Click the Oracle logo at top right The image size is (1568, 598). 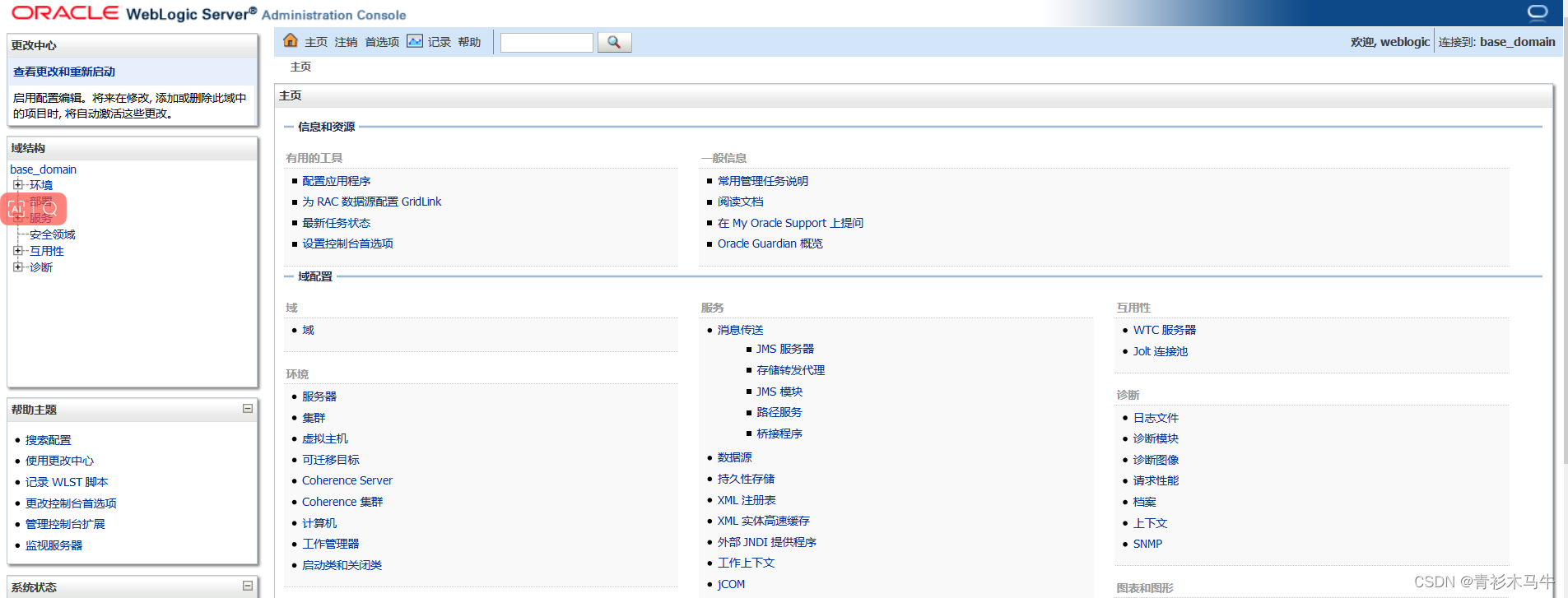coord(1538,12)
